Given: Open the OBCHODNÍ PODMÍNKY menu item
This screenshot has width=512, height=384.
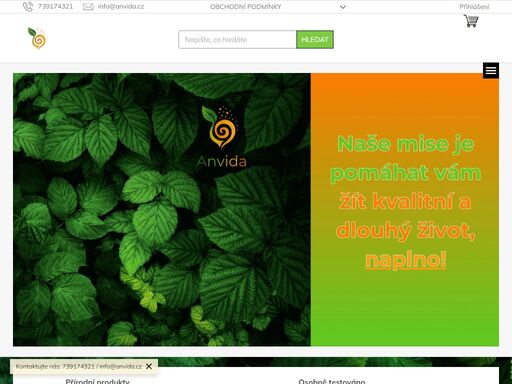Looking at the screenshot, I should pos(246,7).
